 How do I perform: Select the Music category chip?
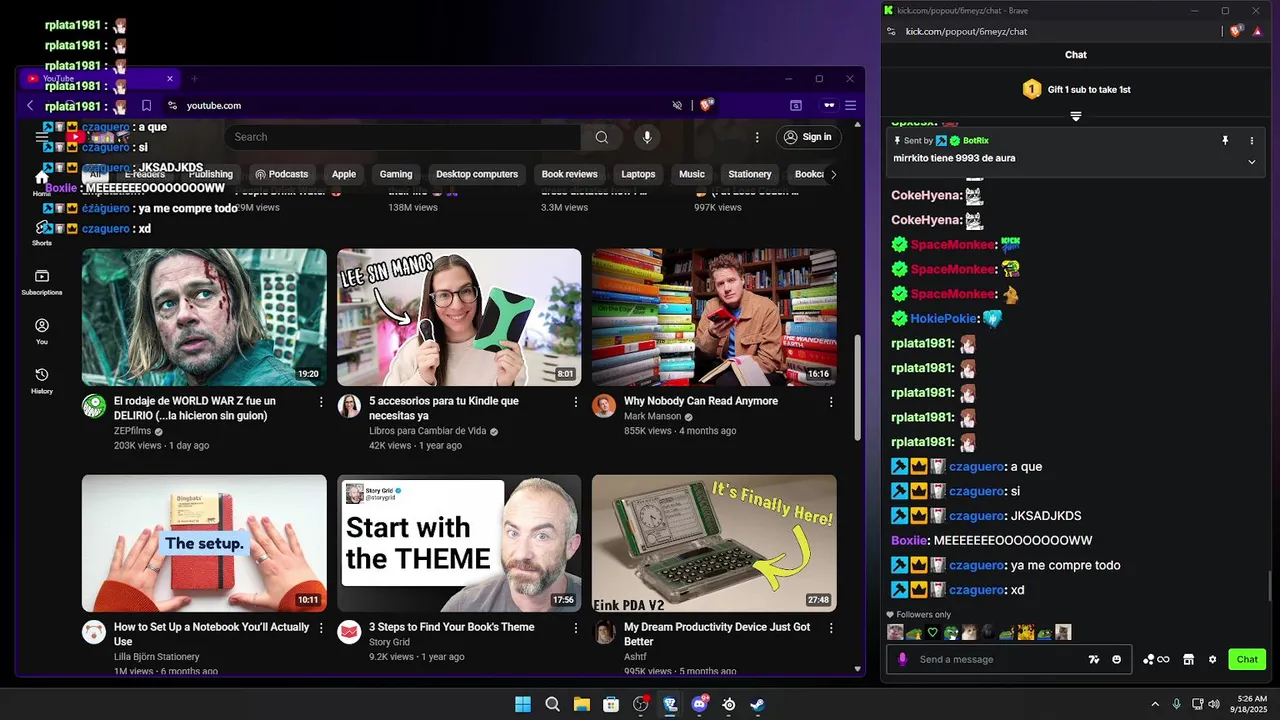[x=692, y=174]
